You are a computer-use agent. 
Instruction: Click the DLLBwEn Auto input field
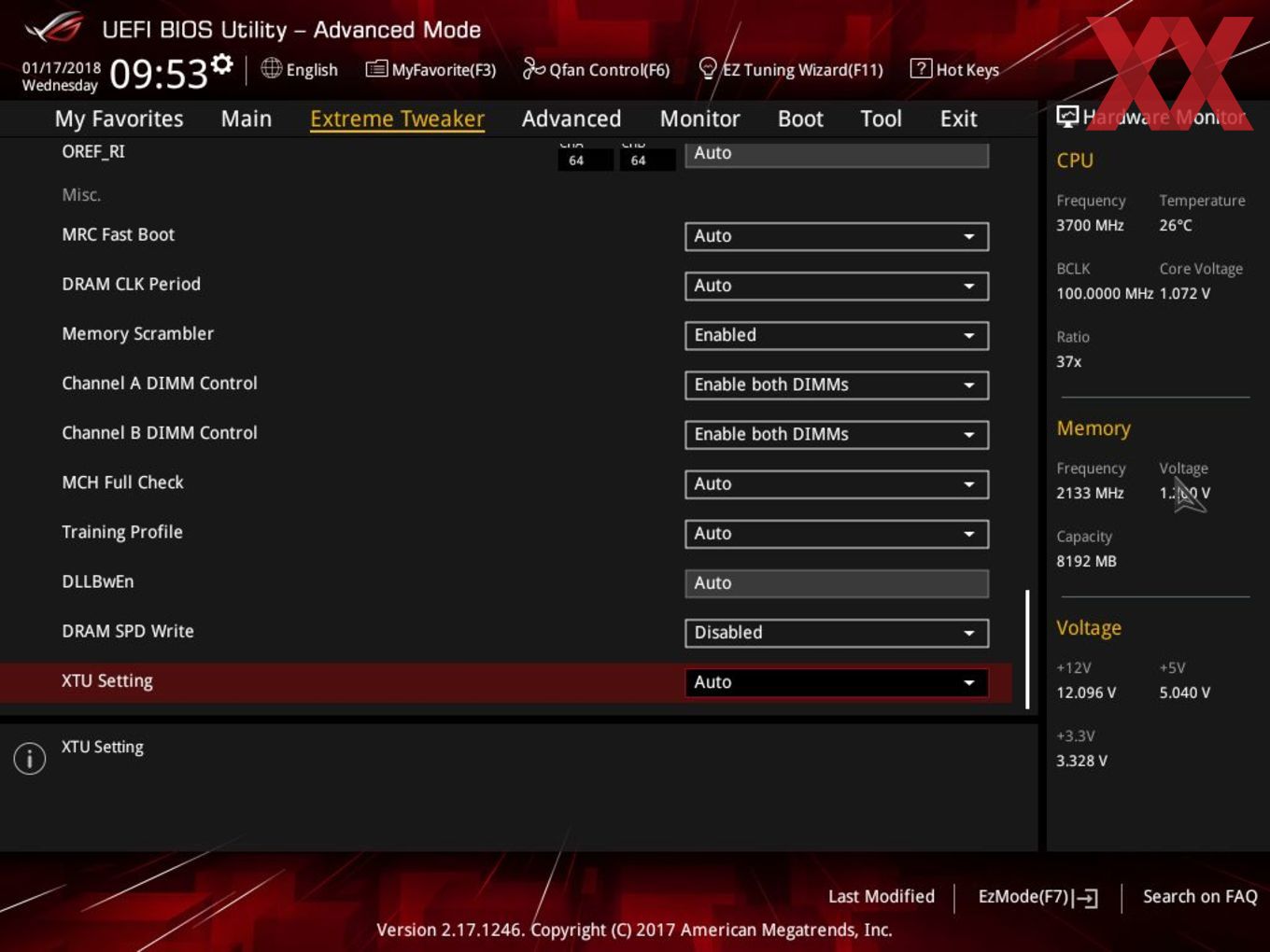point(837,583)
